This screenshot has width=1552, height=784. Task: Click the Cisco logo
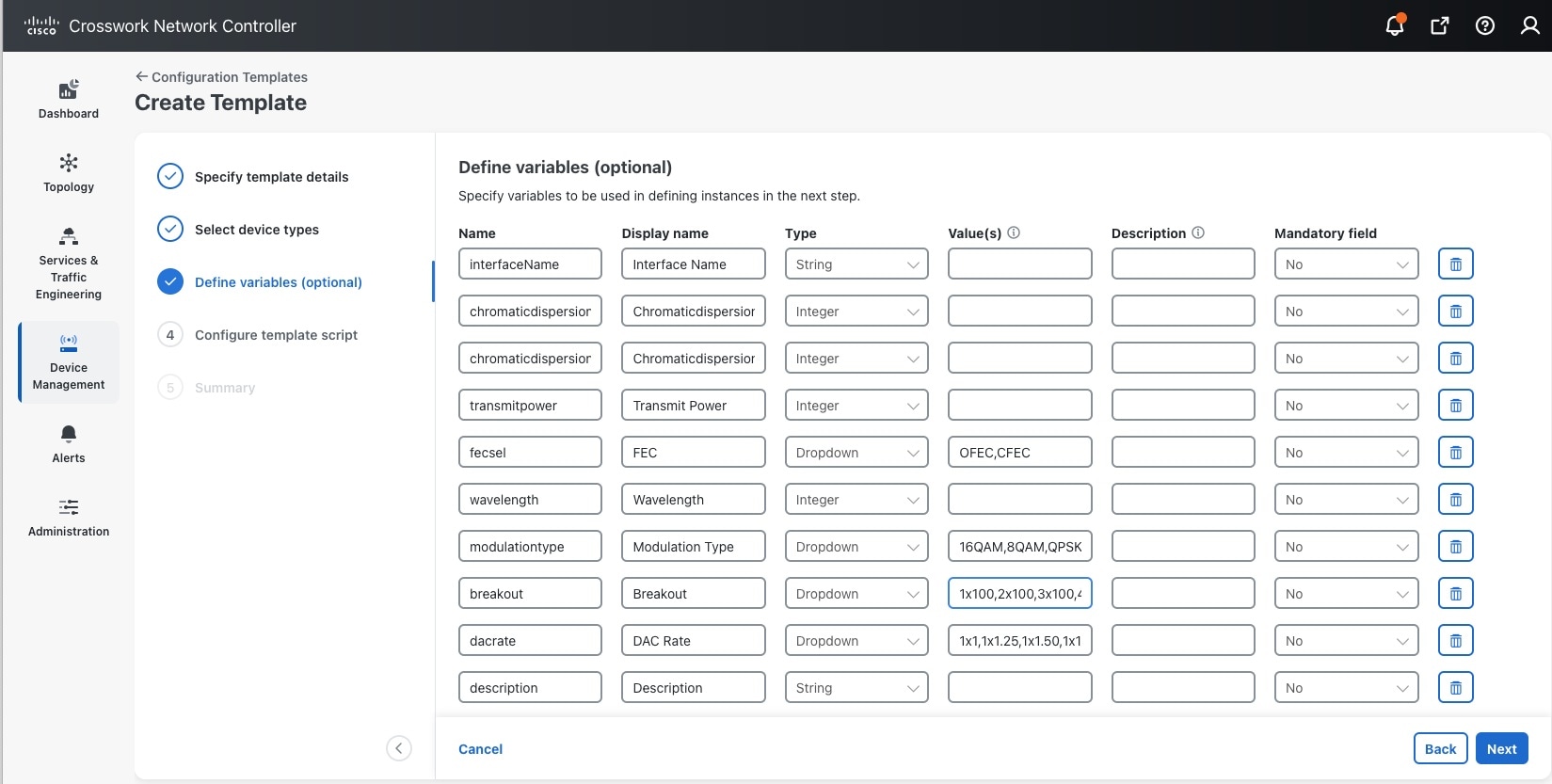(x=41, y=25)
